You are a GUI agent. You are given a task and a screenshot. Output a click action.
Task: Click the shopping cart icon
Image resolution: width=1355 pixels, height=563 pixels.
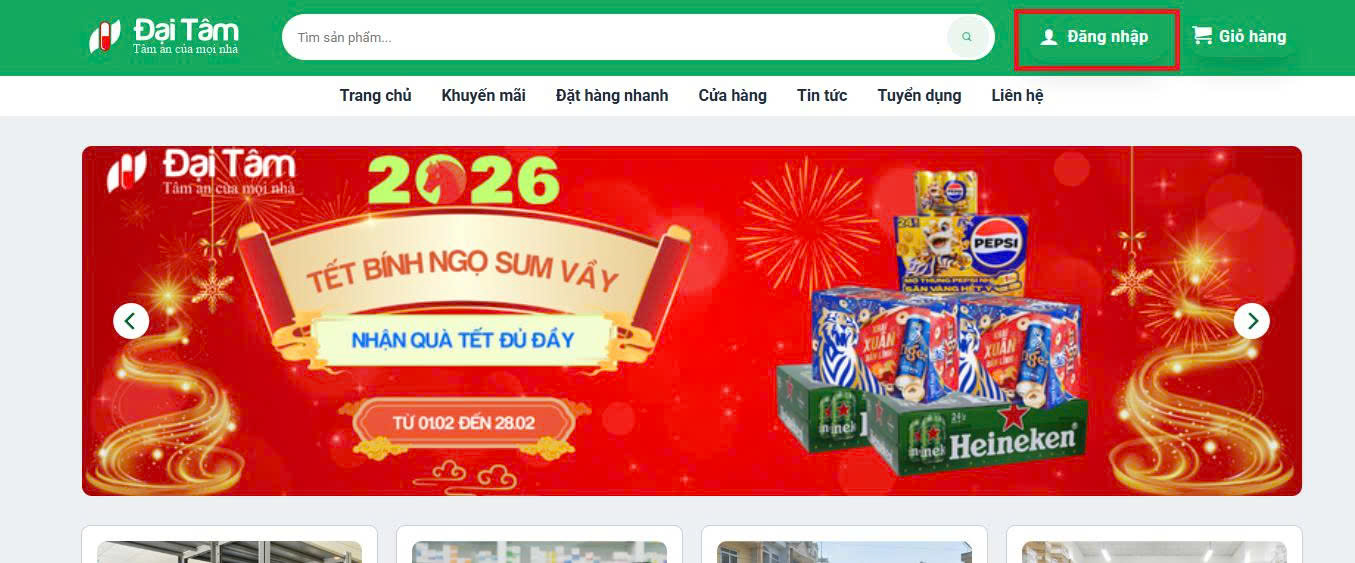click(1202, 36)
